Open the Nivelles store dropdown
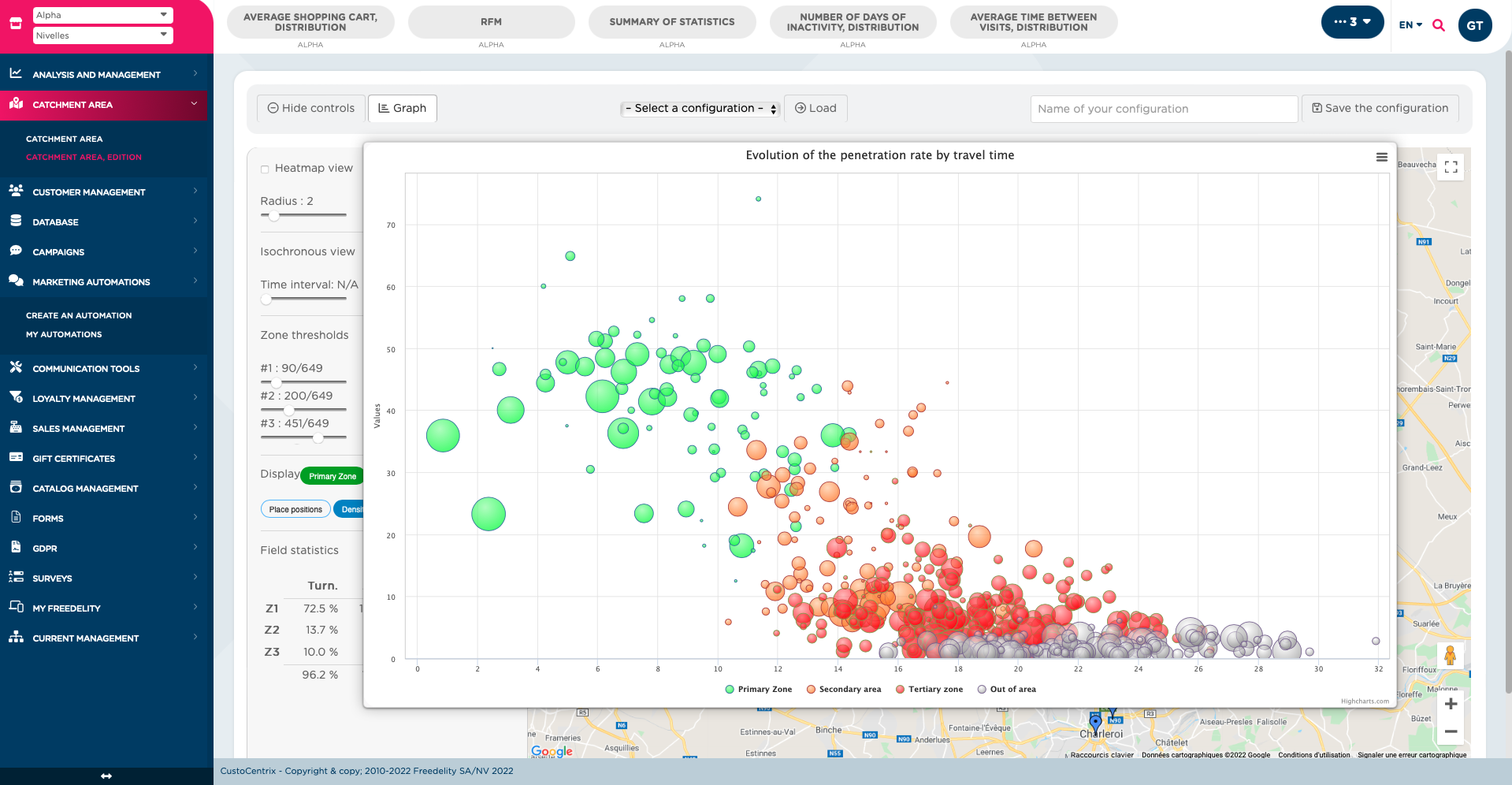The height and width of the screenshot is (785, 1512). point(102,35)
